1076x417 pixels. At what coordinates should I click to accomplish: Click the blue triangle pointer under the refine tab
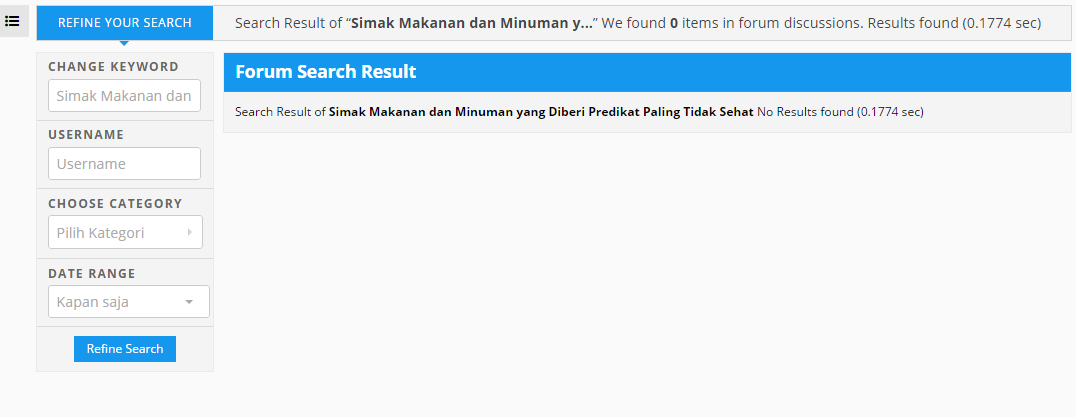(124, 43)
